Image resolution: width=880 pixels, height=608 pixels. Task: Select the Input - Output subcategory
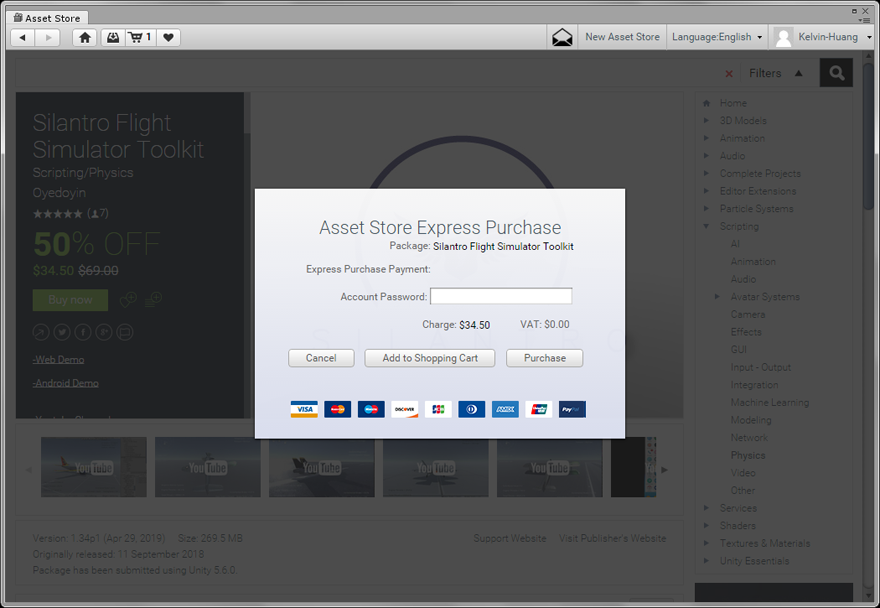point(760,367)
